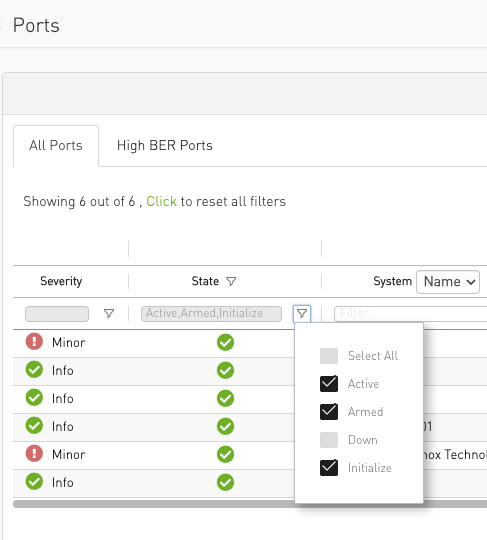Click the green Click link to reset filters
487x540 pixels.
(161, 201)
